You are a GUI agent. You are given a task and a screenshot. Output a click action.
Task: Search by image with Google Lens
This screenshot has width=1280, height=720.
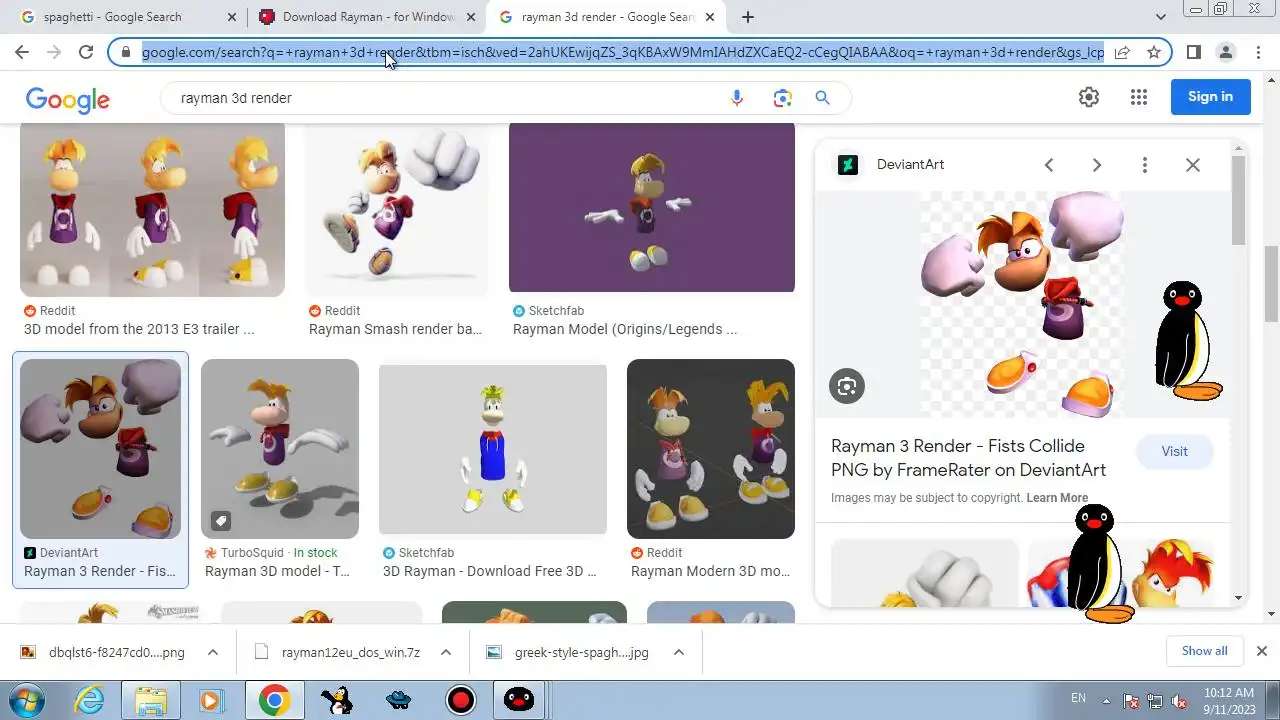tap(782, 98)
